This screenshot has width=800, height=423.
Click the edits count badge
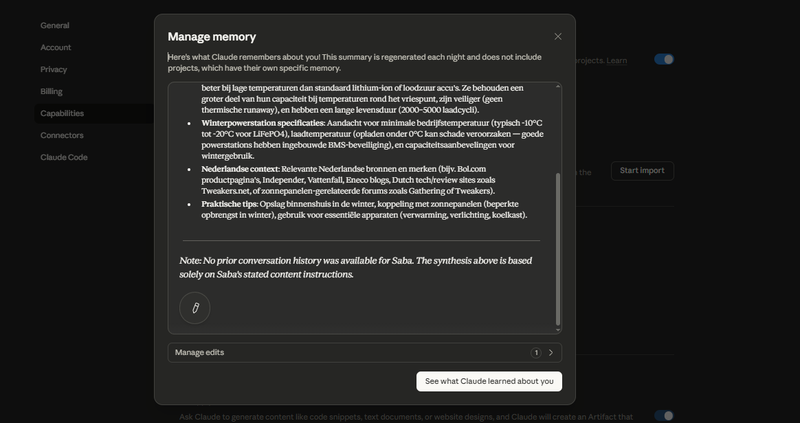536,353
